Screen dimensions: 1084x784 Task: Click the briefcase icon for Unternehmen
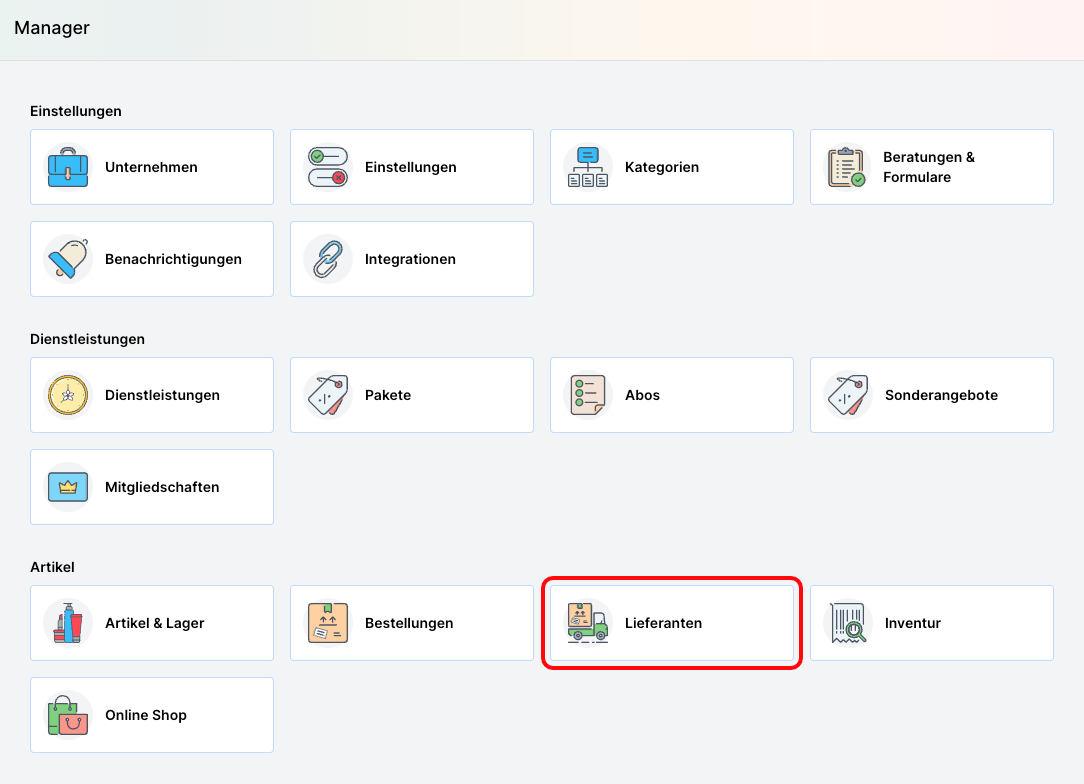(x=68, y=167)
